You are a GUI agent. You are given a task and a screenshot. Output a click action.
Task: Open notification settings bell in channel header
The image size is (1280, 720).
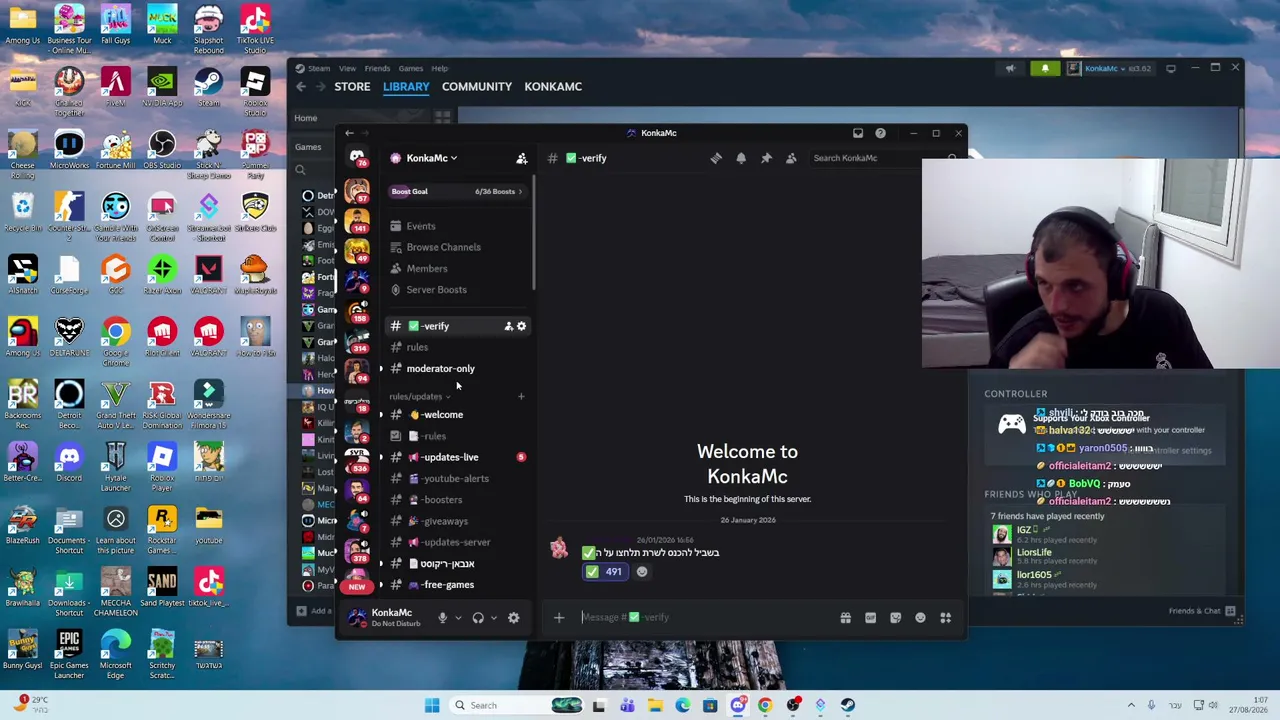(741, 158)
